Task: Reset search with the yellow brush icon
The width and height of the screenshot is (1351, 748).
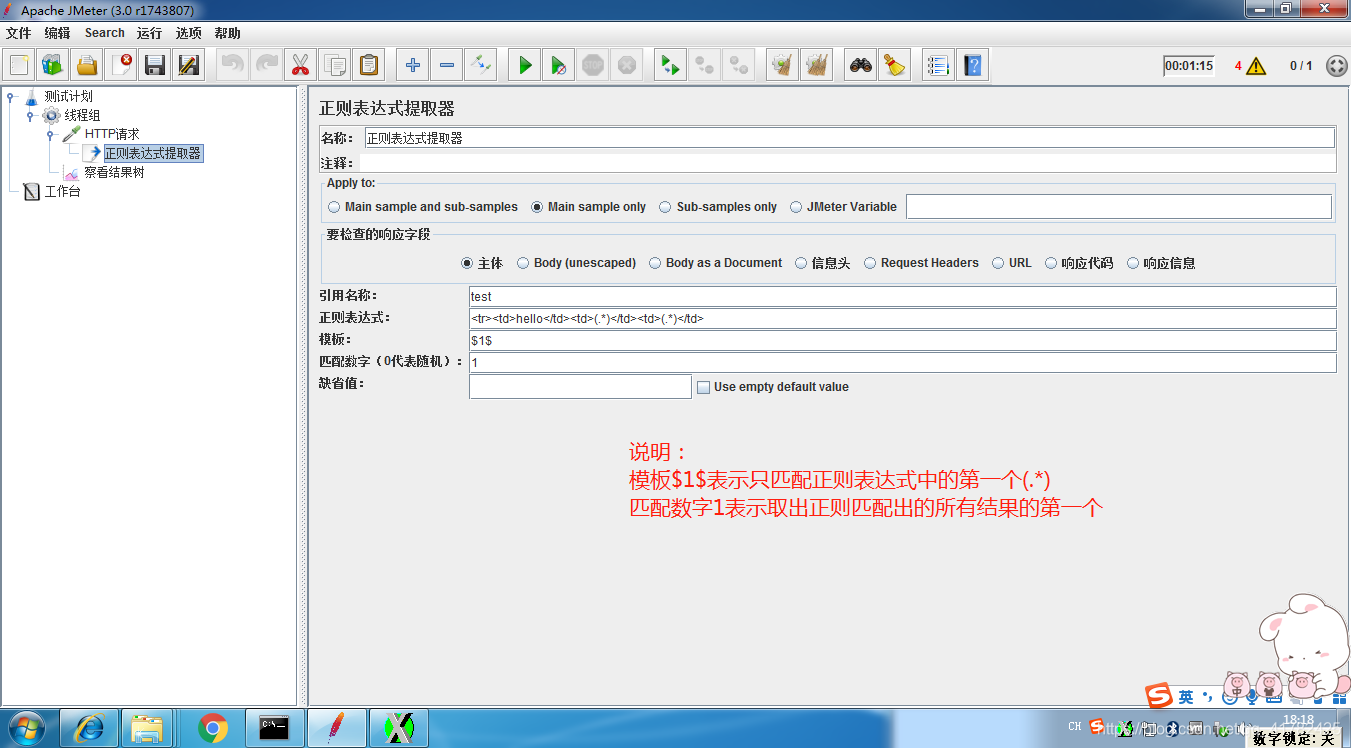Action: (895, 66)
